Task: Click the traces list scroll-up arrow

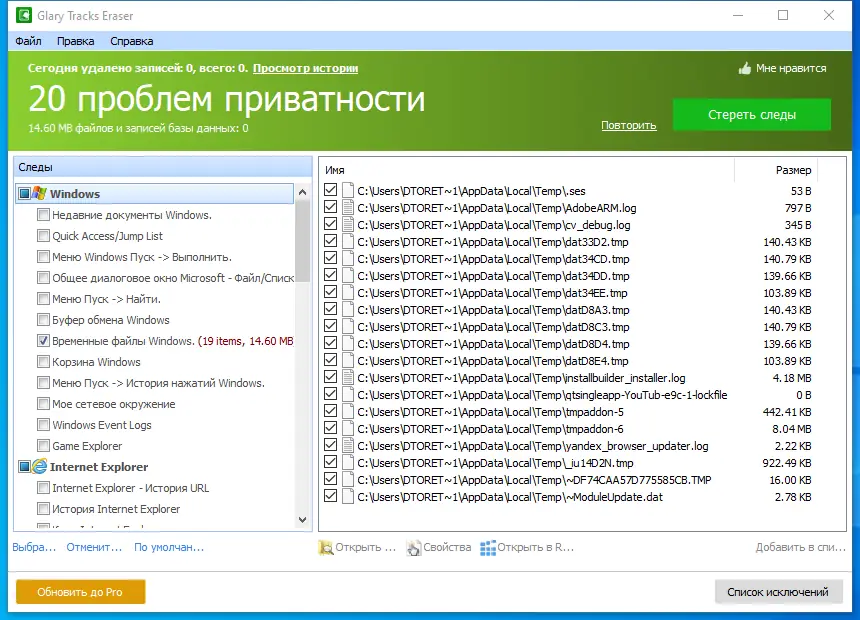Action: point(302,192)
